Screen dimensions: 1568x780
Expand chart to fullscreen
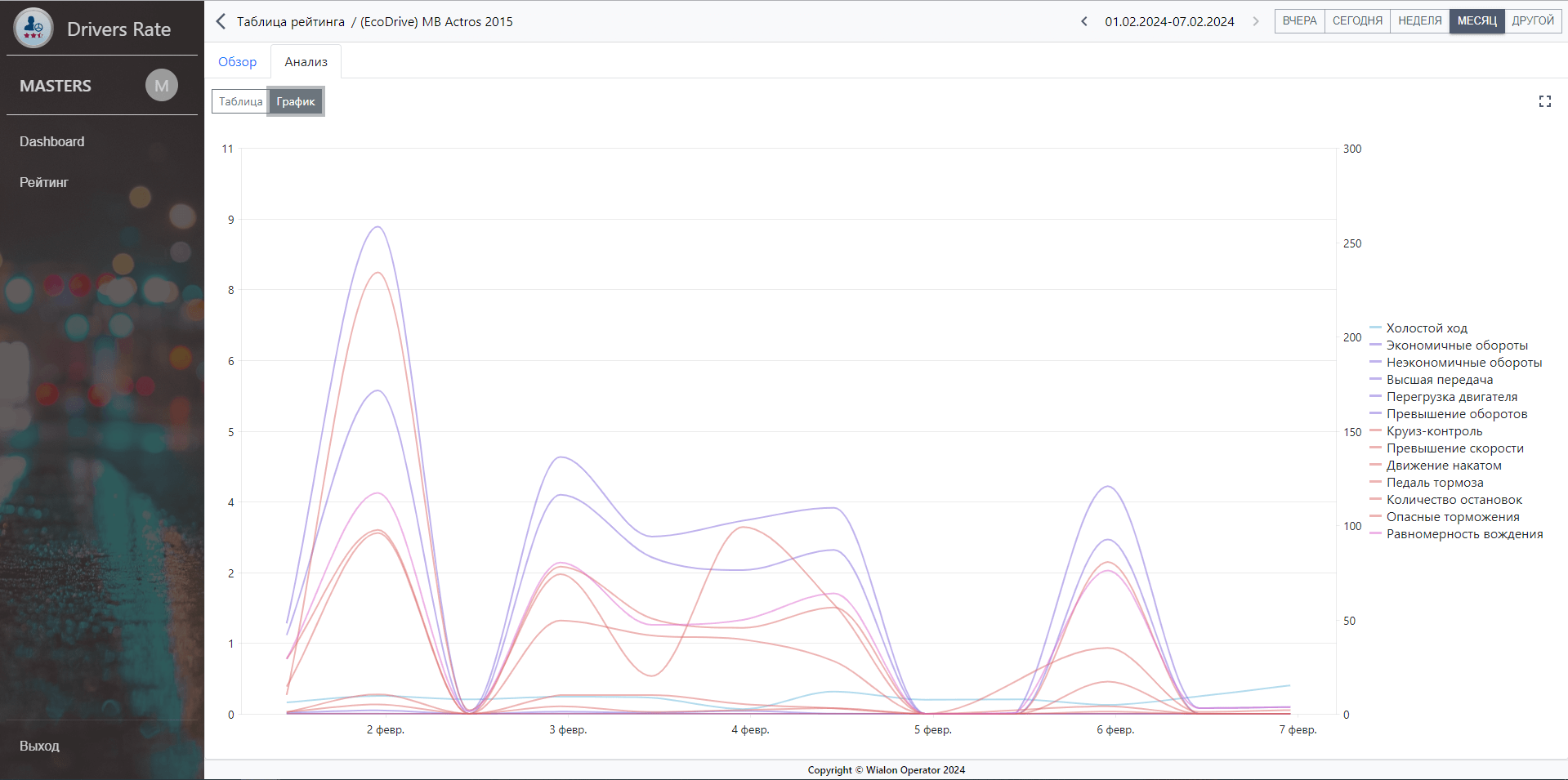click(1544, 101)
